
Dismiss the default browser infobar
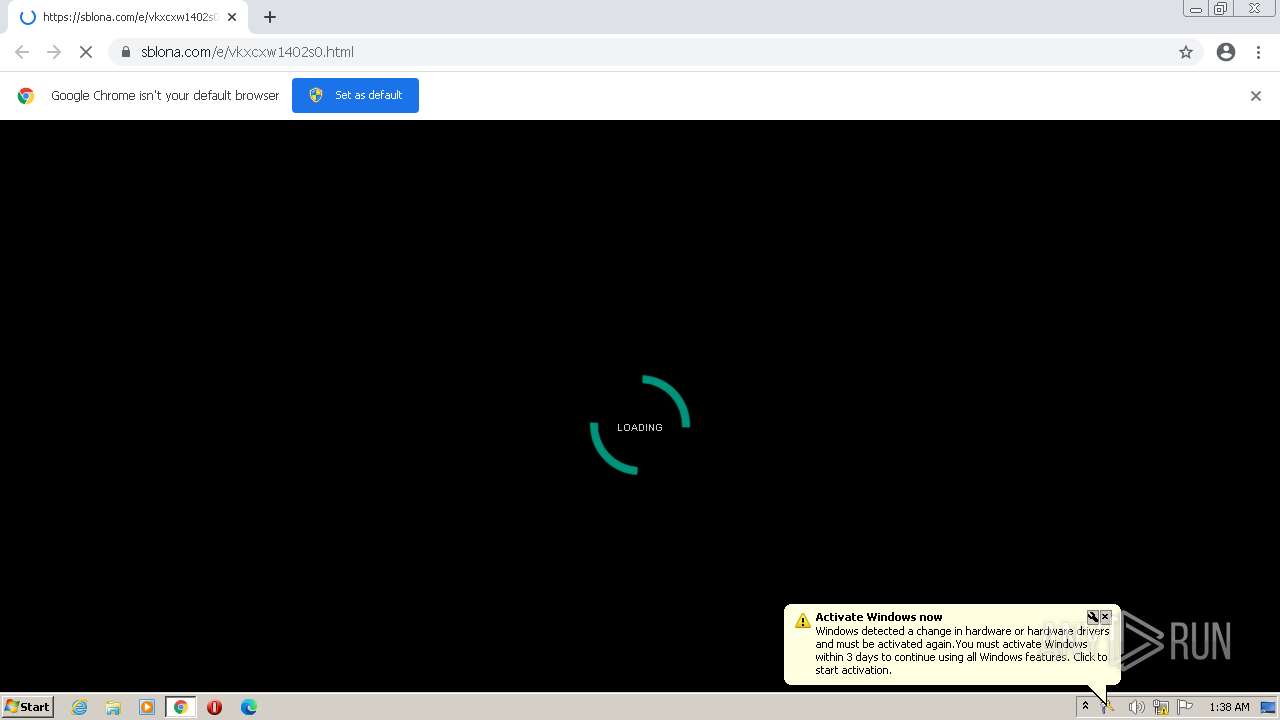(x=1256, y=96)
